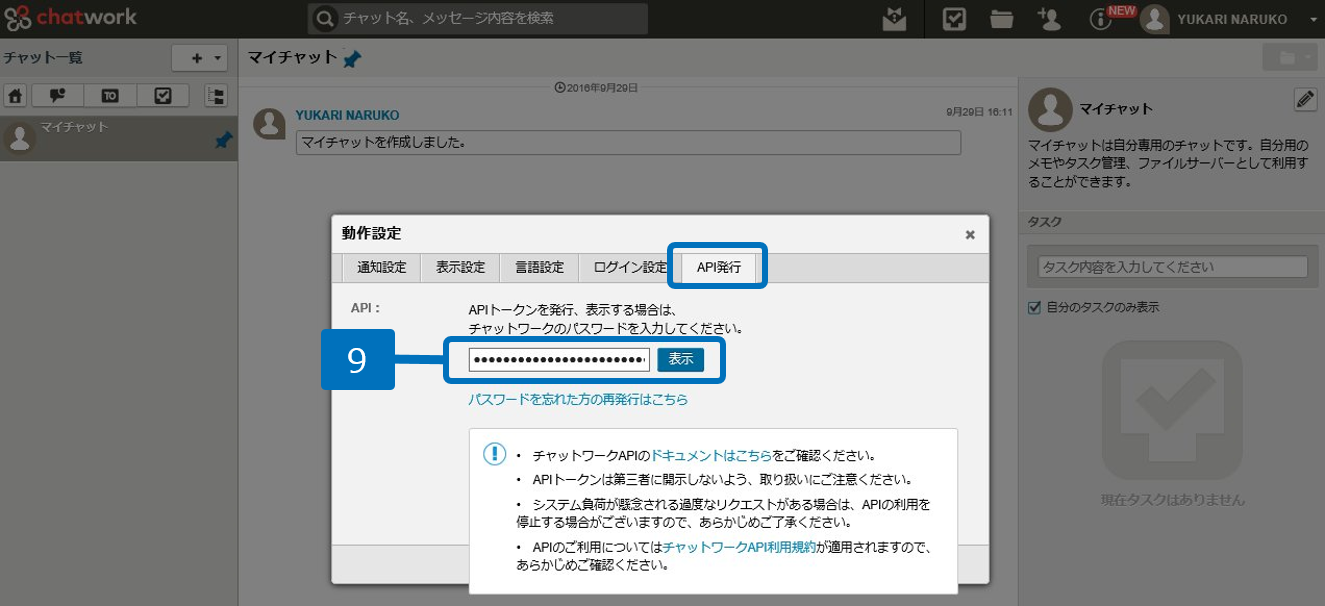Toggle the pin beside マイチャット chat title
This screenshot has width=1325, height=606.
351,60
